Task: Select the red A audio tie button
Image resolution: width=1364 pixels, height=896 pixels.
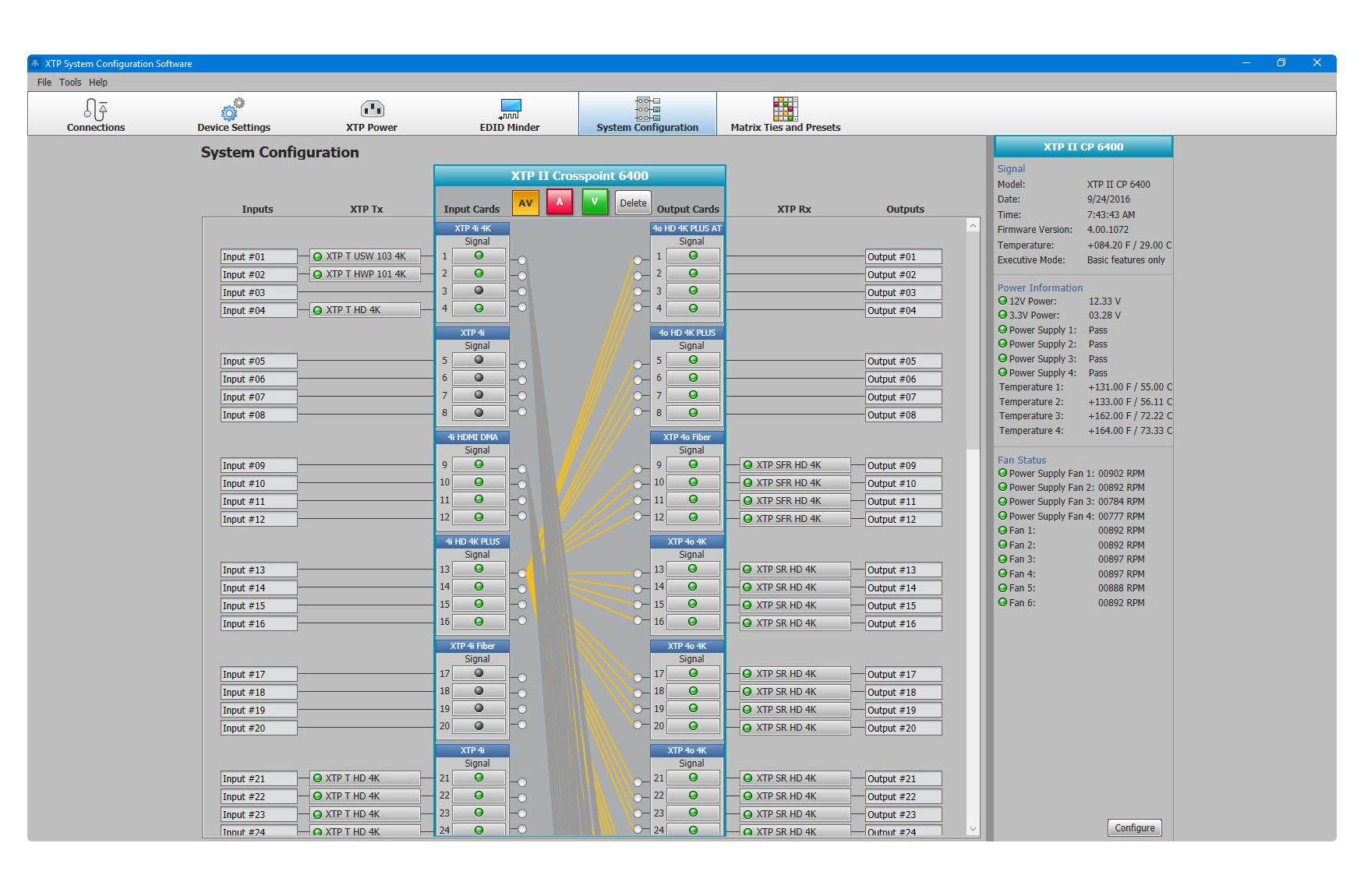Action: point(560,203)
